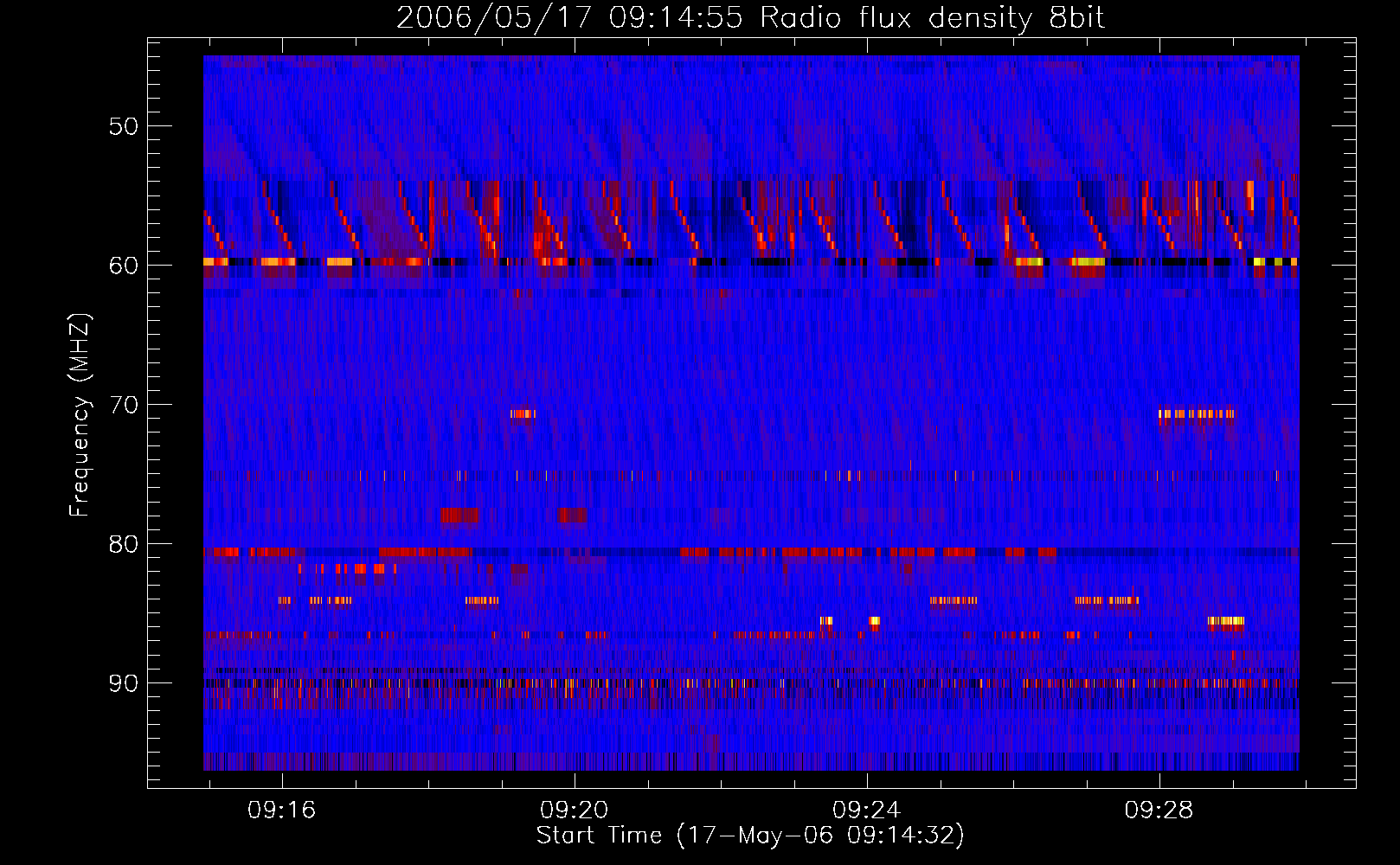Click the 09:24 time tick label
The image size is (1400, 865).
pos(866,811)
